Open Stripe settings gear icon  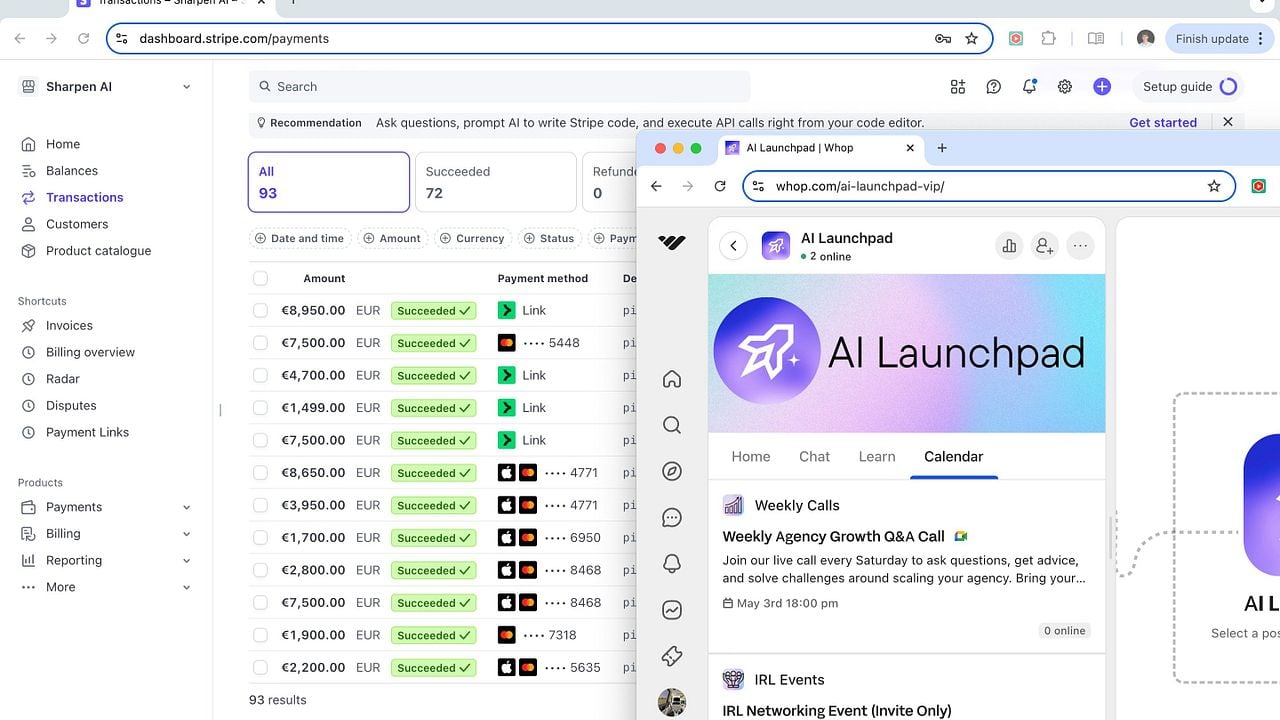1065,87
